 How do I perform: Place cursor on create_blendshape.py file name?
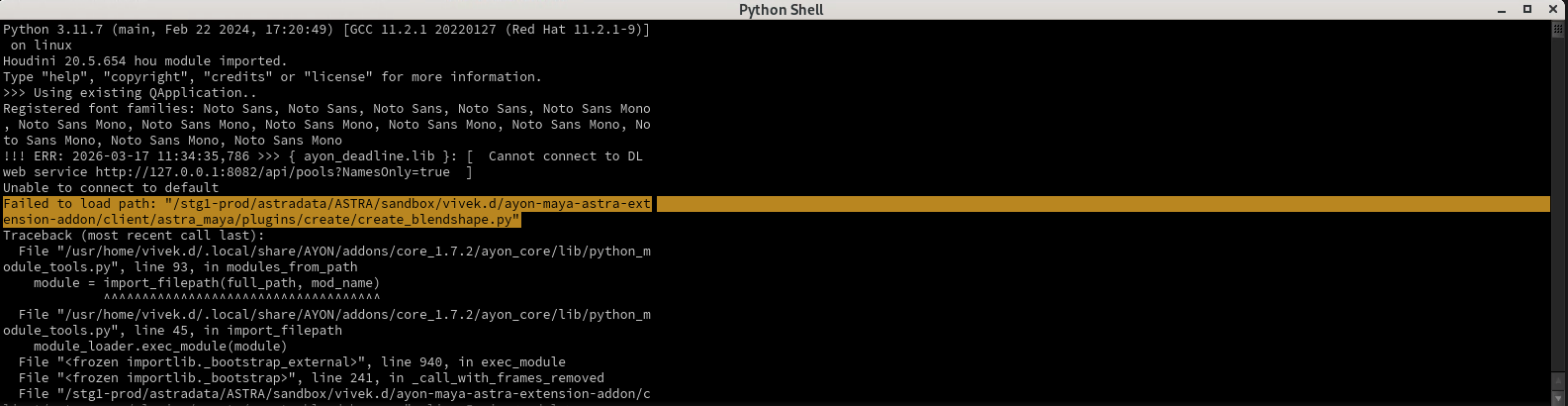click(x=445, y=220)
